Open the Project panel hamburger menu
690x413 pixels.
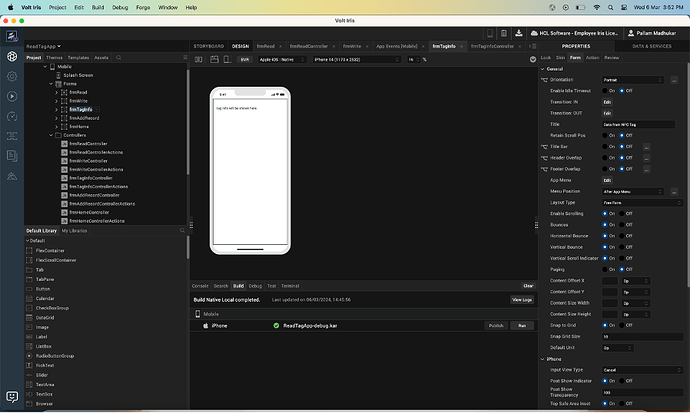coord(185,58)
